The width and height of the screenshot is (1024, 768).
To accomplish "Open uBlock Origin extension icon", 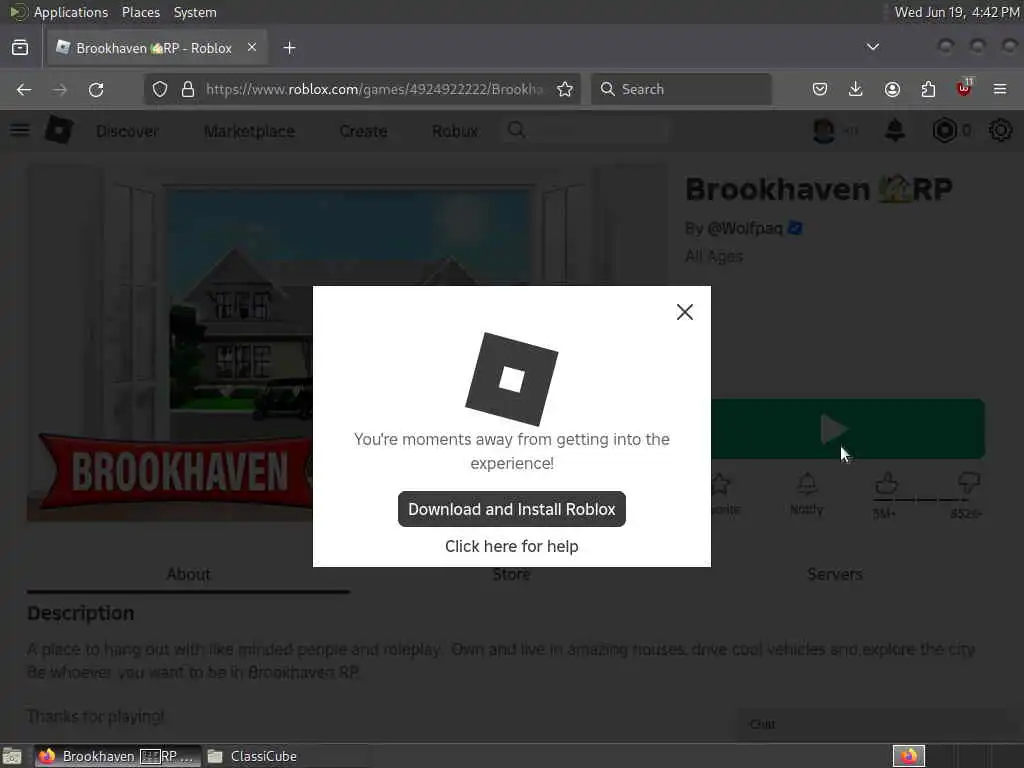I will click(x=964, y=88).
